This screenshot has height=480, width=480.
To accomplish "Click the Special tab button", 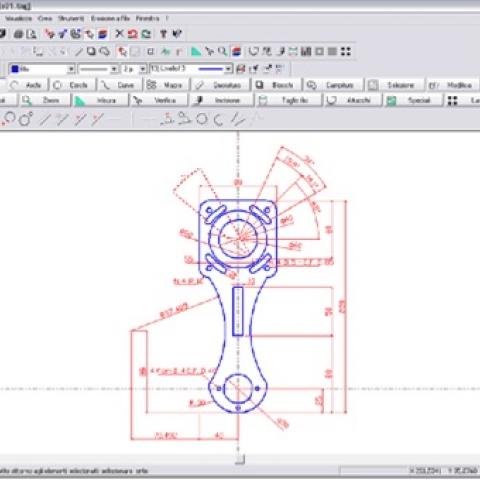I will [413, 100].
